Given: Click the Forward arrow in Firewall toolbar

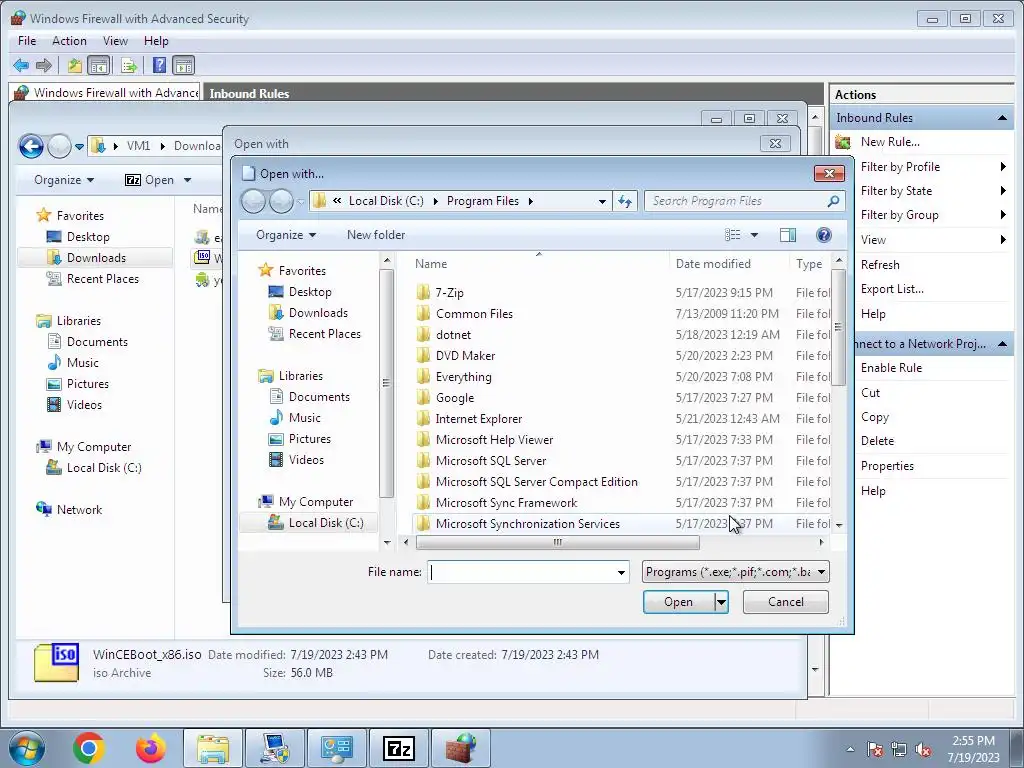Looking at the screenshot, I should point(44,65).
